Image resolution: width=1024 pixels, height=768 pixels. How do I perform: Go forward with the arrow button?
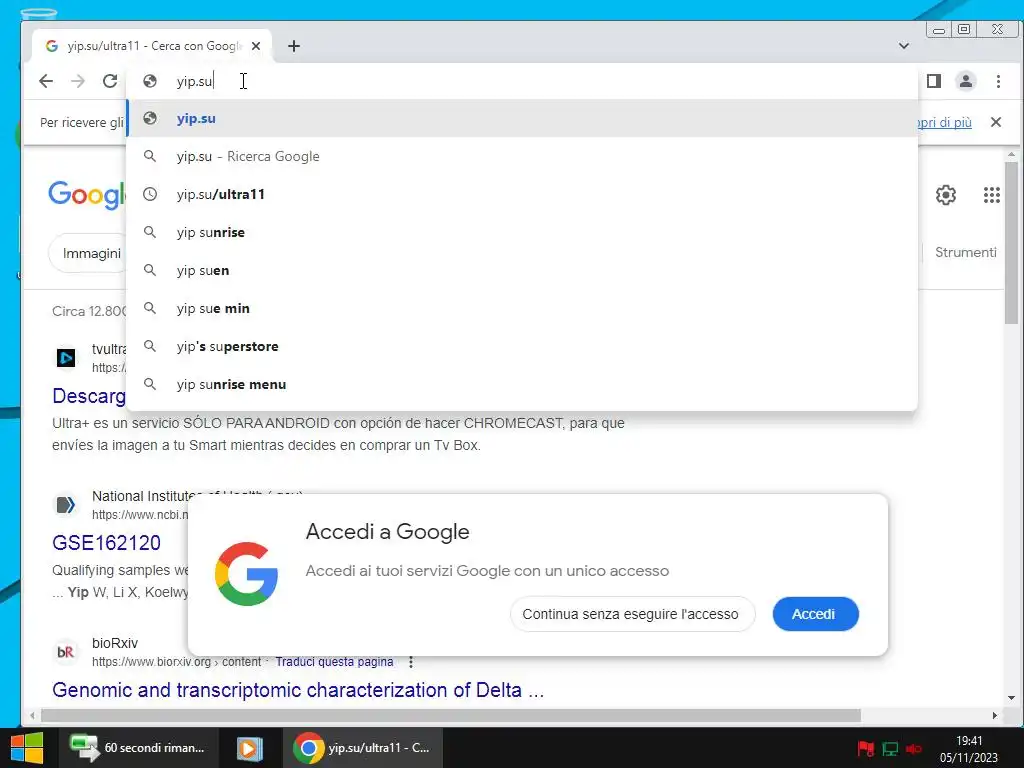[x=78, y=81]
